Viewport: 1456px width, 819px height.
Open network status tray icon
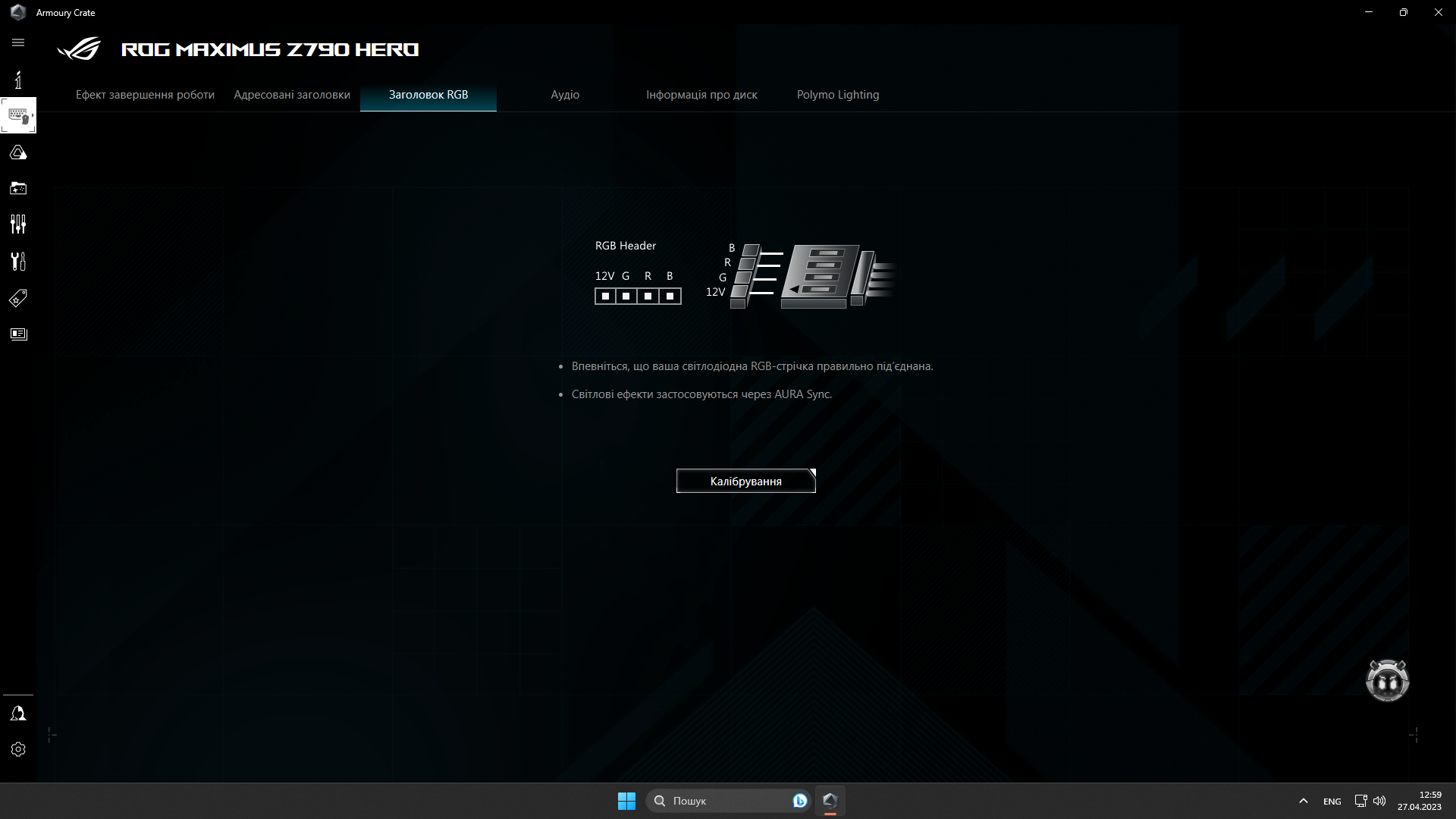coord(1360,801)
